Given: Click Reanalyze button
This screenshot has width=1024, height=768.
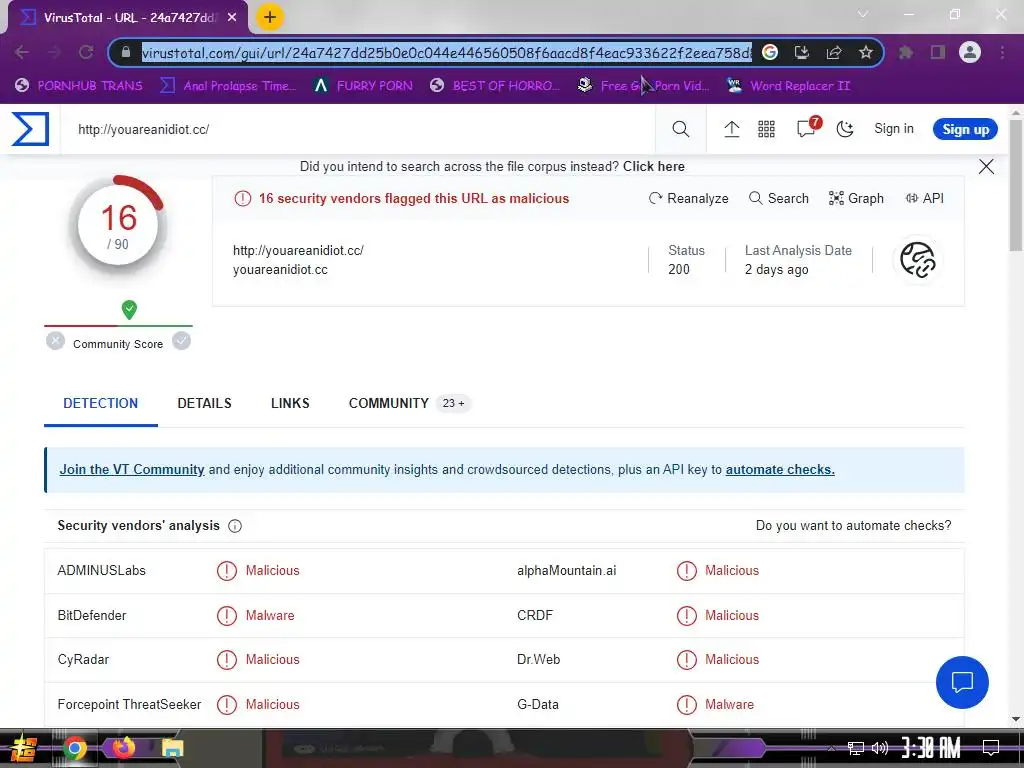Looking at the screenshot, I should pos(688,199).
